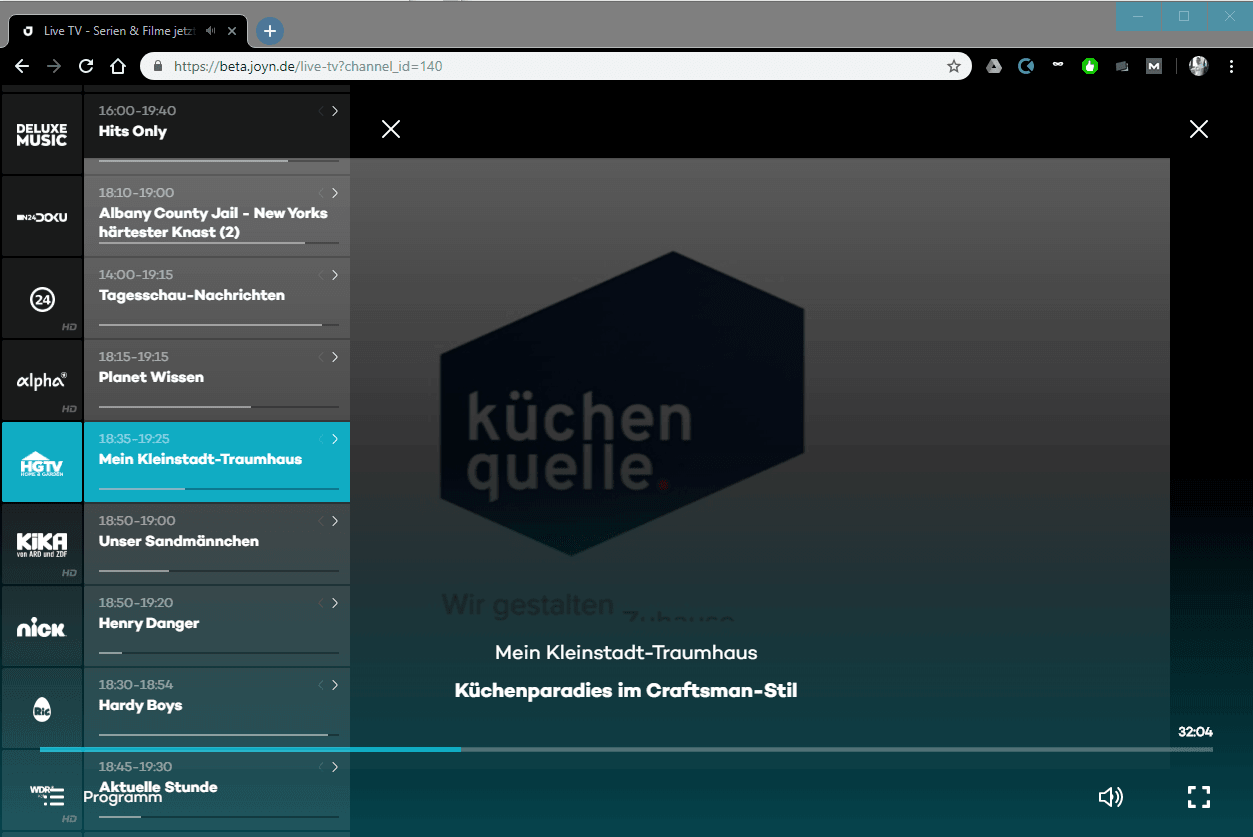Open the green thumbs-up extension icon

1090,67
